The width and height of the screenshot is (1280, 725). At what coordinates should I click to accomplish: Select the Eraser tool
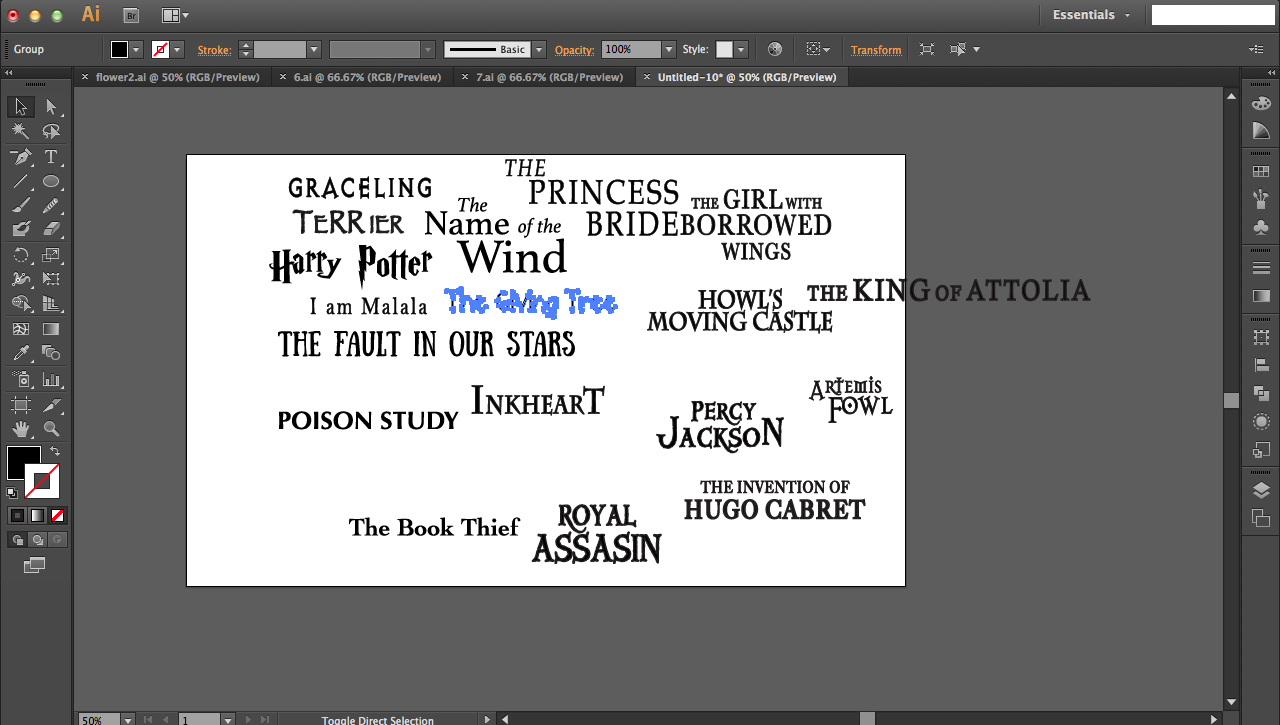pos(51,229)
